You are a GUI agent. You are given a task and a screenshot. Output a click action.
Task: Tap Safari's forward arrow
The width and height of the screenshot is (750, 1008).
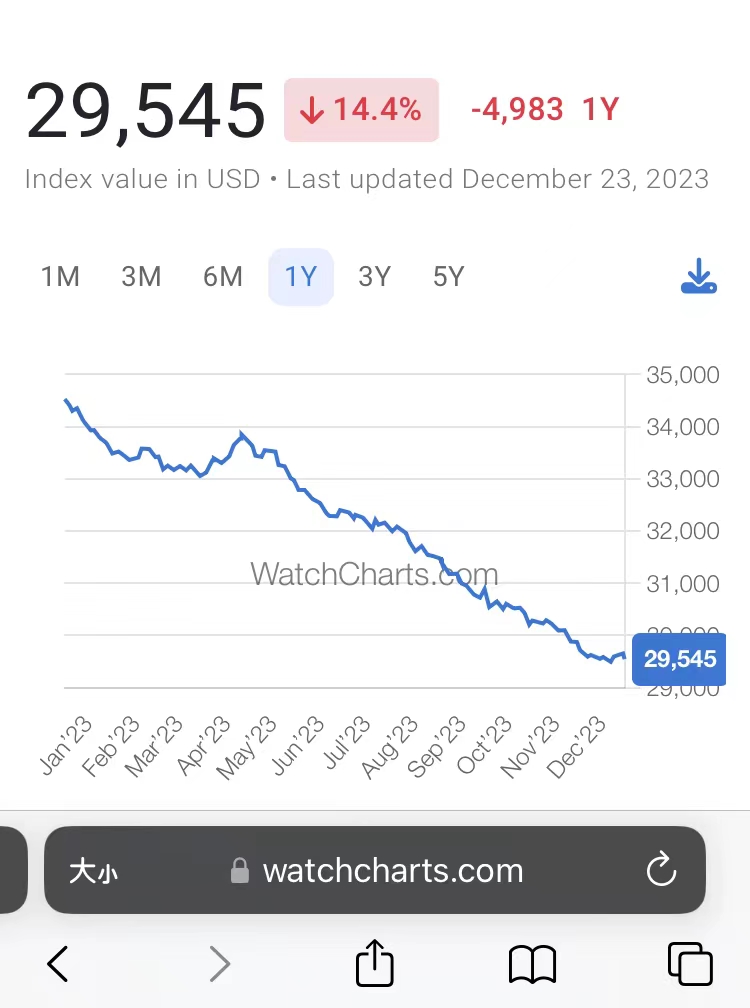pyautogui.click(x=220, y=964)
